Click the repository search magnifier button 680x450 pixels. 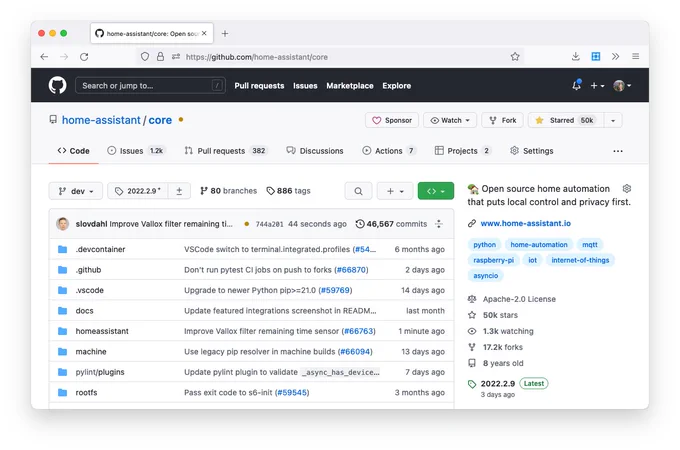pos(358,191)
